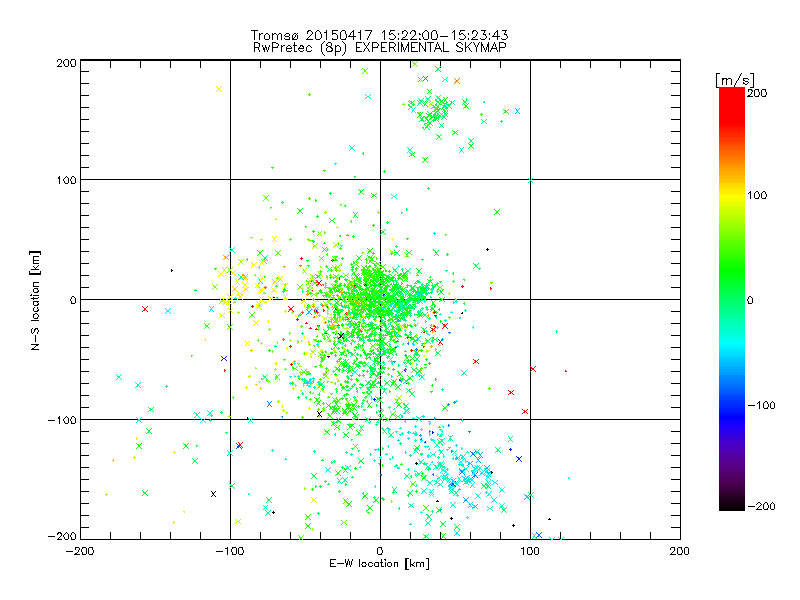
Task: Click the y-axis tick label '200'
Action: coord(67,63)
